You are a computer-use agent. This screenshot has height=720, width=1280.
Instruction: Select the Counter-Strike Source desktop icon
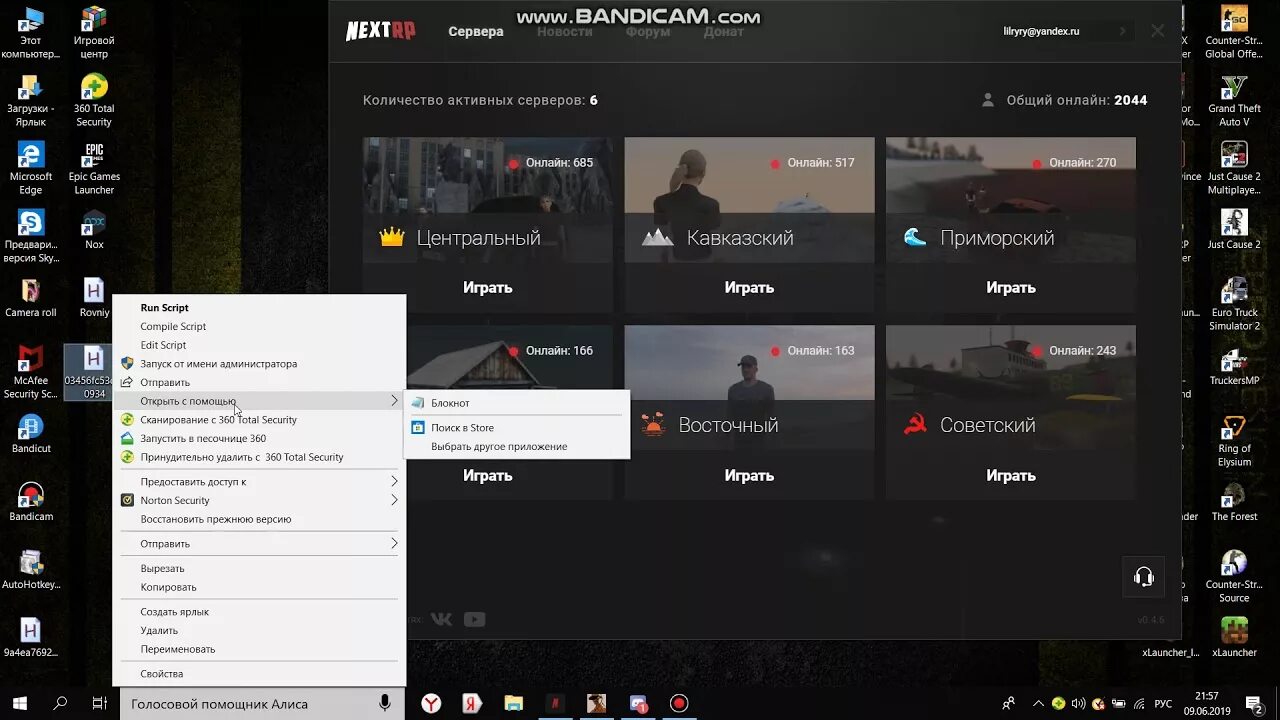pyautogui.click(x=1234, y=576)
